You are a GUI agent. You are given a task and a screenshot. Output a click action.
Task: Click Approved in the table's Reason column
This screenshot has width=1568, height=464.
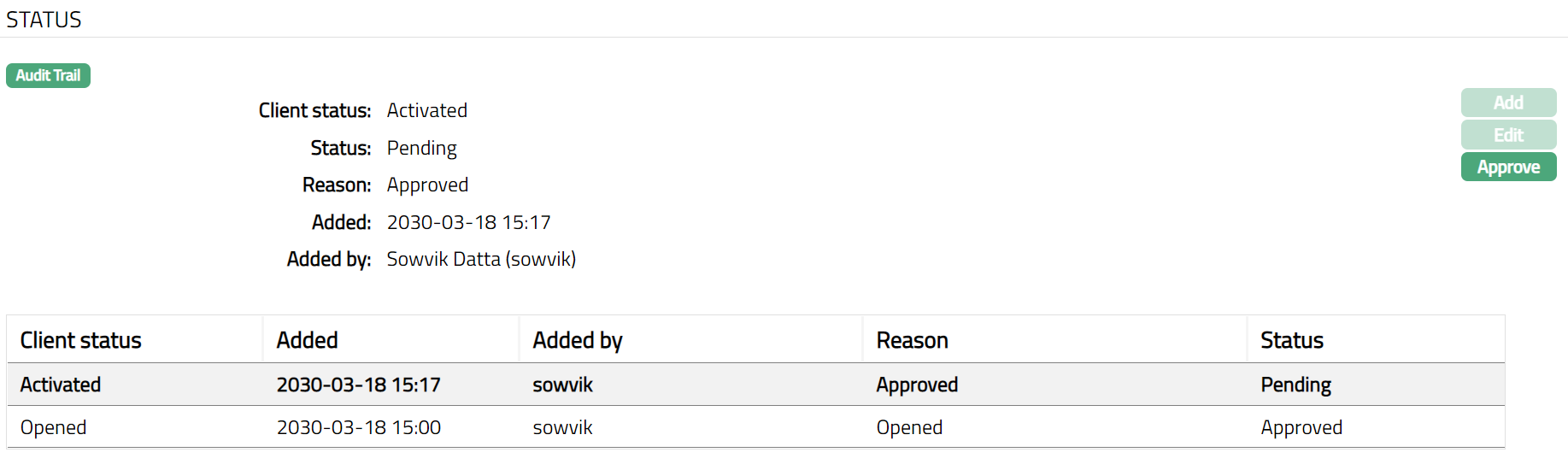(917, 385)
